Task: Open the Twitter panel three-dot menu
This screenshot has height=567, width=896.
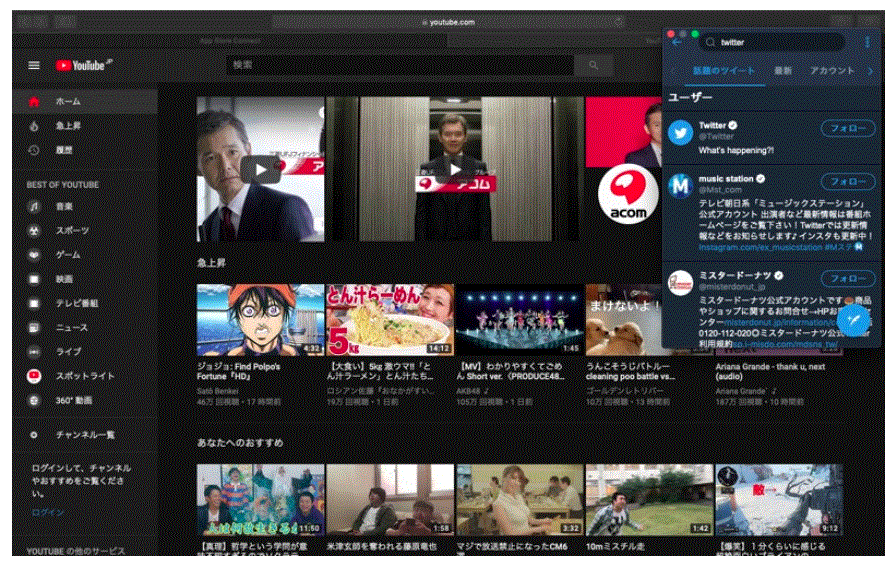Action: pyautogui.click(x=867, y=42)
